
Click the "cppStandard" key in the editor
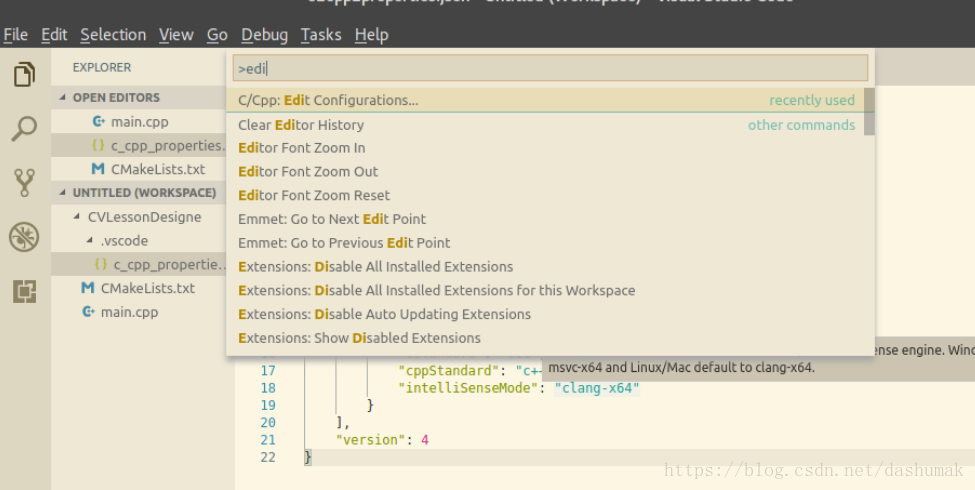449,371
